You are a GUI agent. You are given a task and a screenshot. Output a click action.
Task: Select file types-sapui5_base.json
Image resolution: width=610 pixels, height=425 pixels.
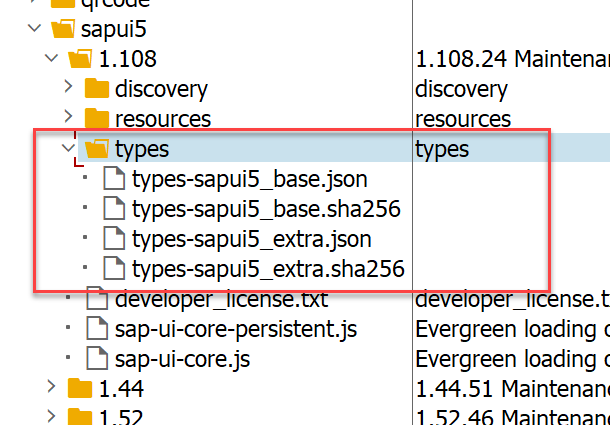(250, 179)
